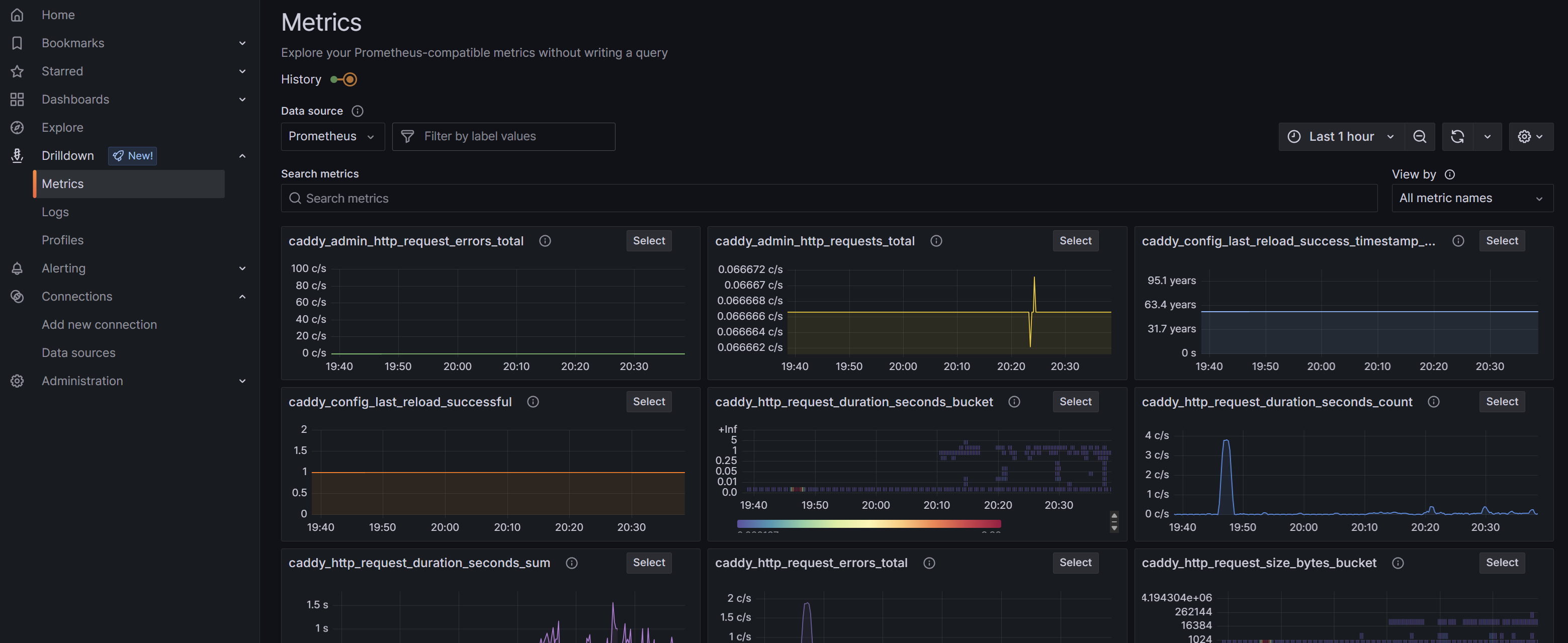Click the heatmap color gradient legend
The image size is (1568, 643).
pyautogui.click(x=868, y=524)
